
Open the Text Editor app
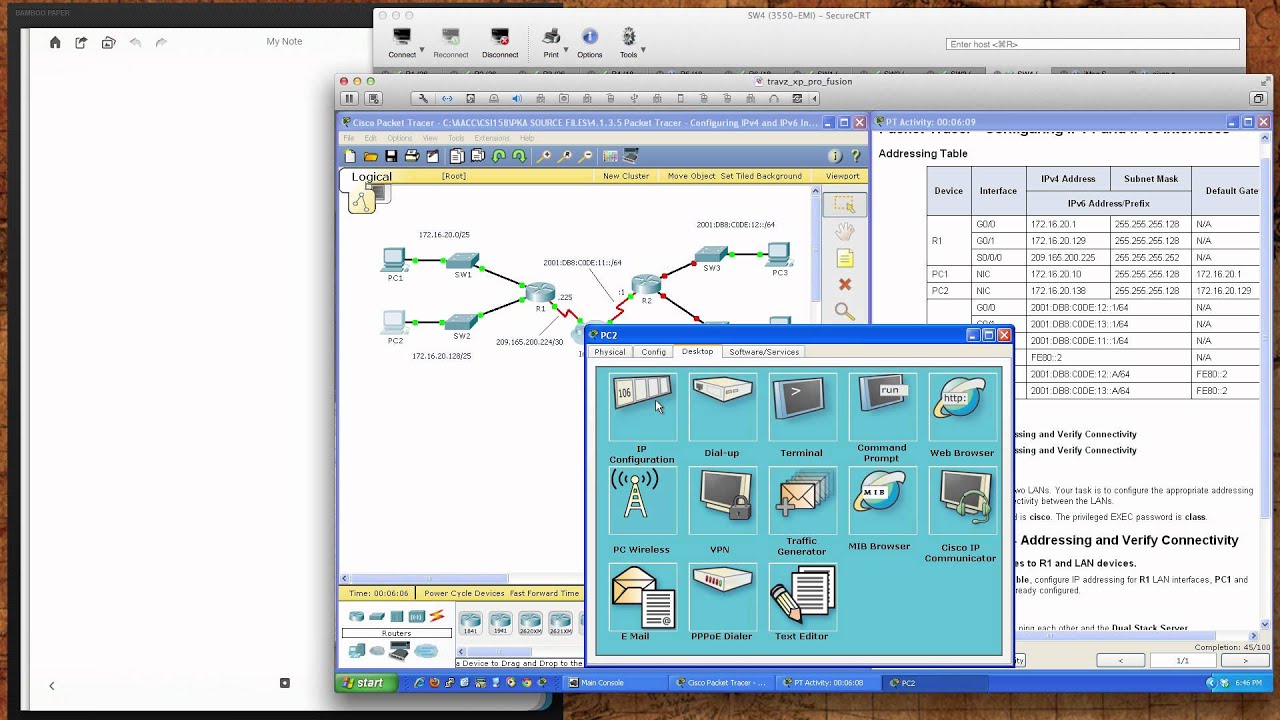pos(802,597)
